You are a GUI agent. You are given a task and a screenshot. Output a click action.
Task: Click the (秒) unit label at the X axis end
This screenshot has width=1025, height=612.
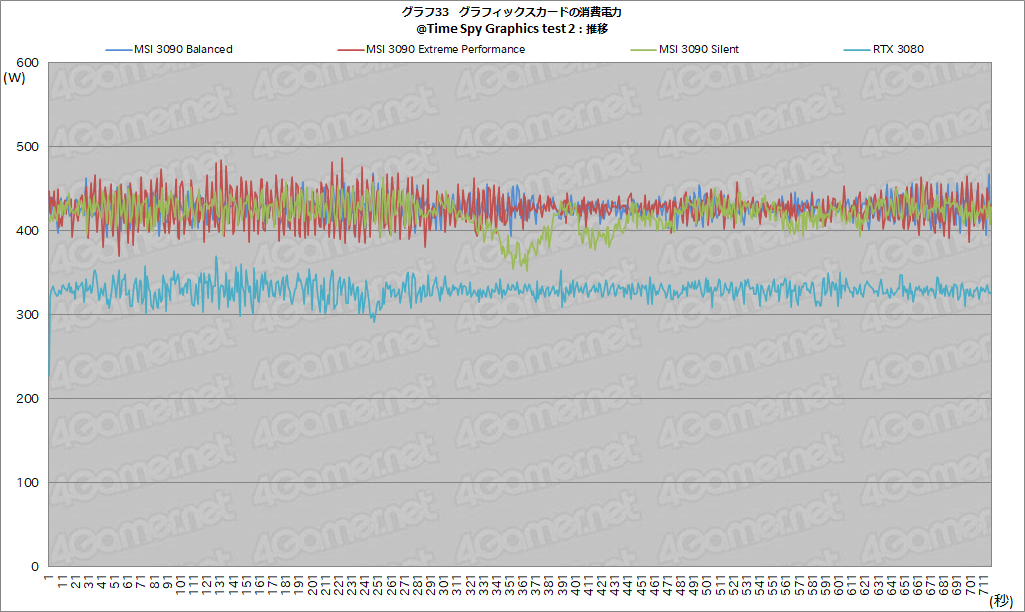tap(1001, 601)
